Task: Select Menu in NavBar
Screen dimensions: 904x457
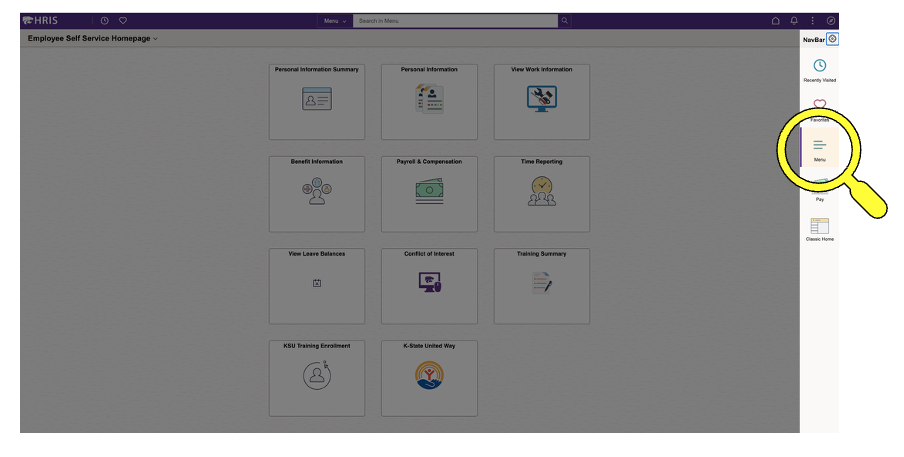Action: tap(819, 148)
